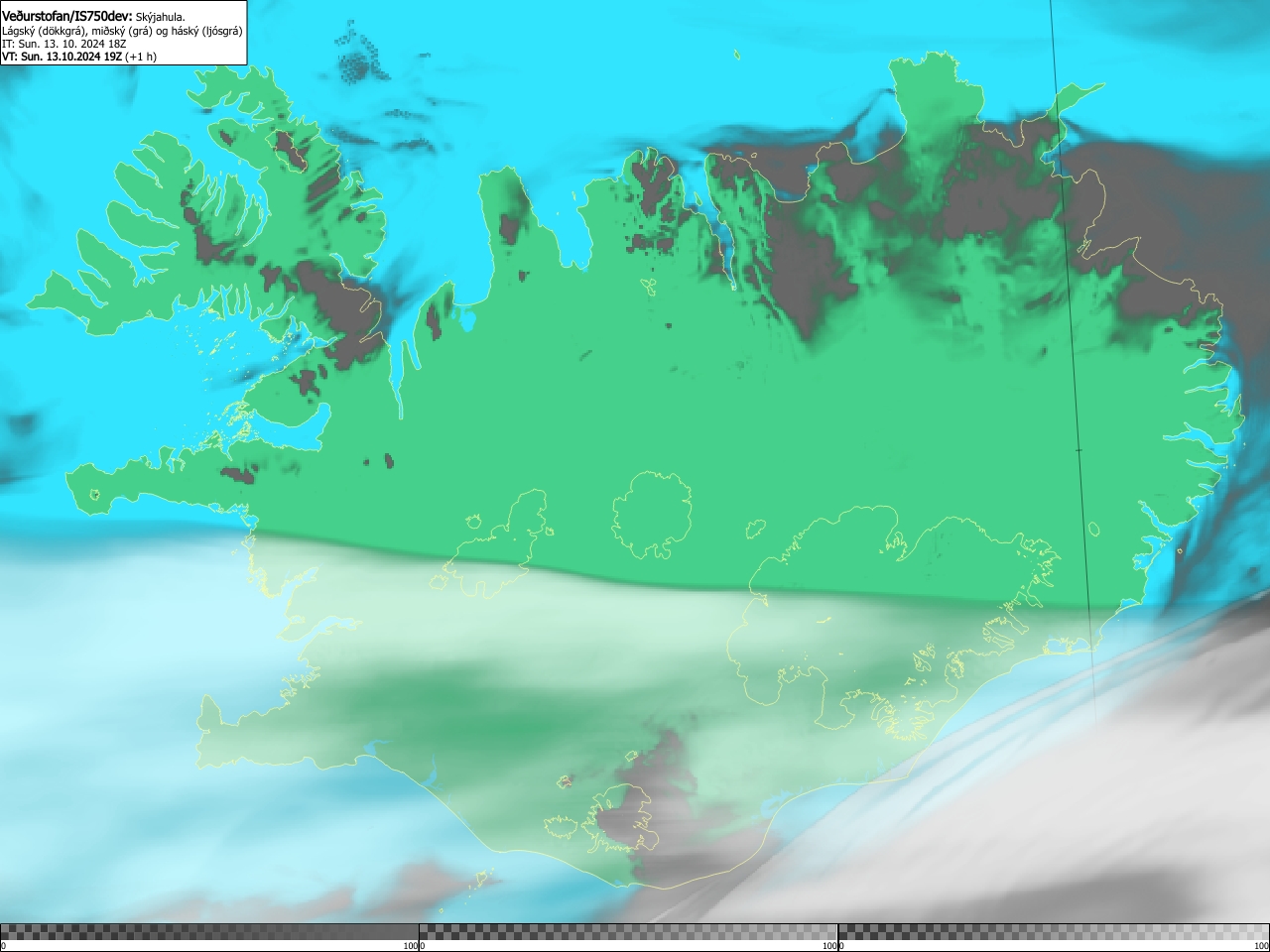Click the dark-gray low cloud color scale bar
The height and width of the screenshot is (952, 1270).
209,931
